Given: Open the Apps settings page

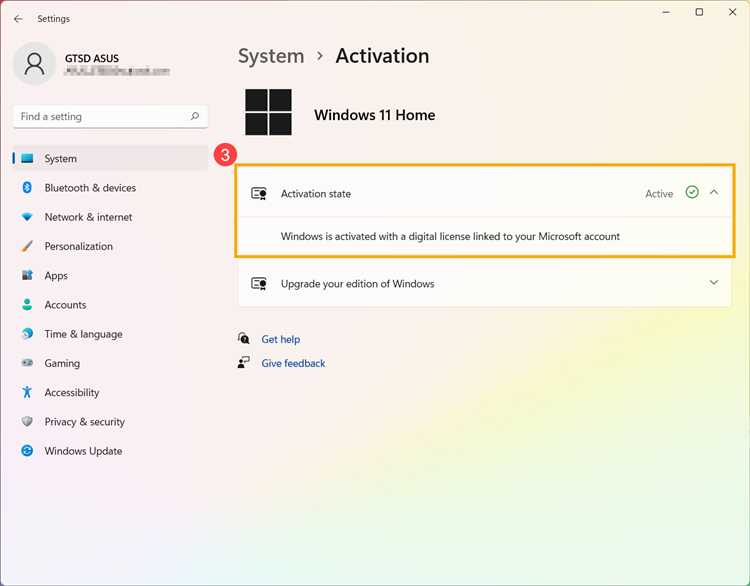Looking at the screenshot, I should tap(110, 276).
